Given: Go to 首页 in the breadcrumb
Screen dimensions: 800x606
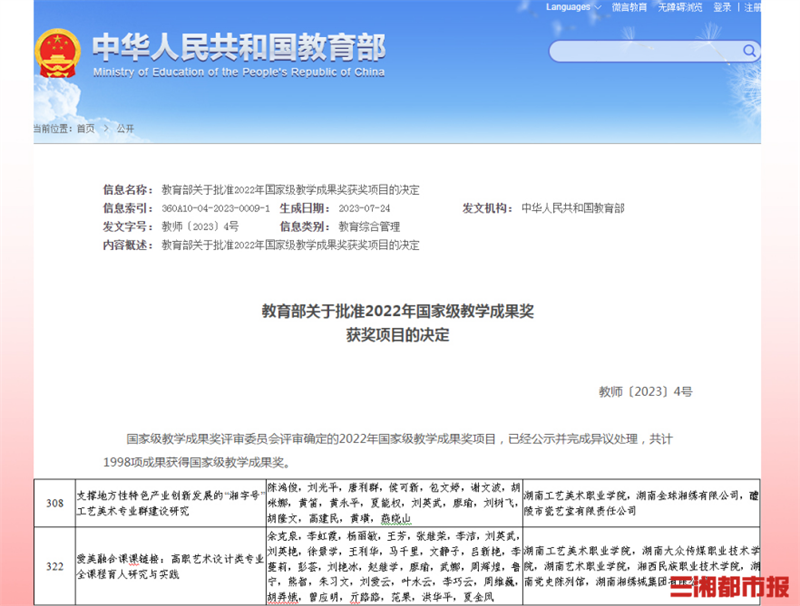Looking at the screenshot, I should click(86, 129).
